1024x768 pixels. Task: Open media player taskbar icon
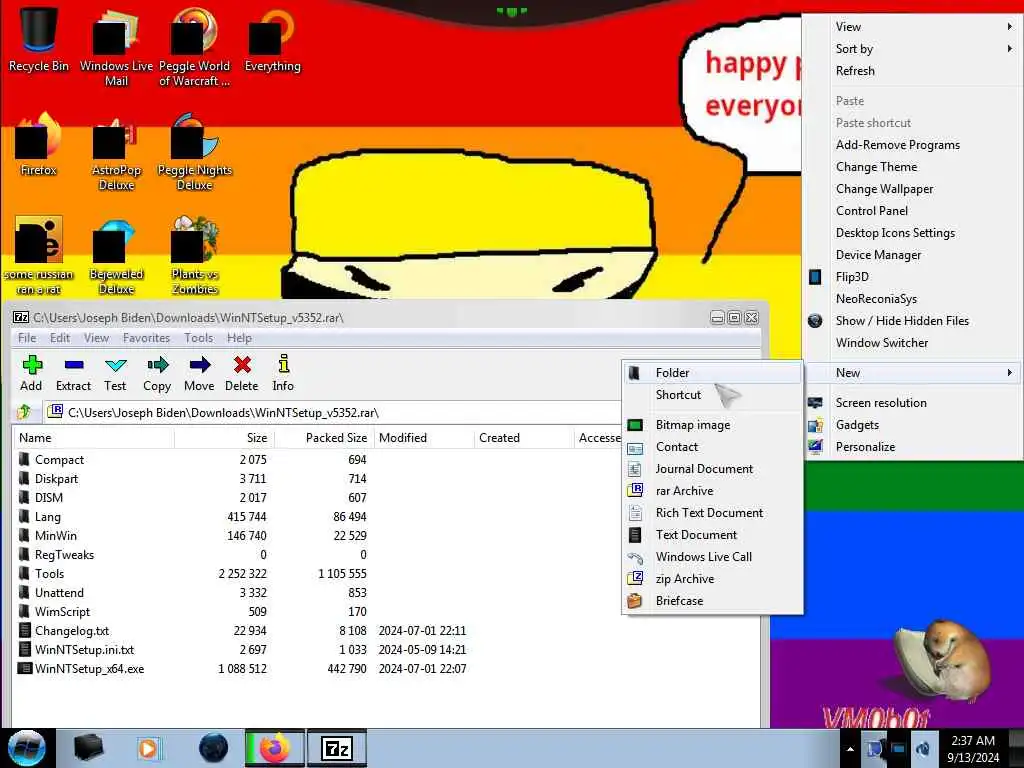click(x=148, y=748)
